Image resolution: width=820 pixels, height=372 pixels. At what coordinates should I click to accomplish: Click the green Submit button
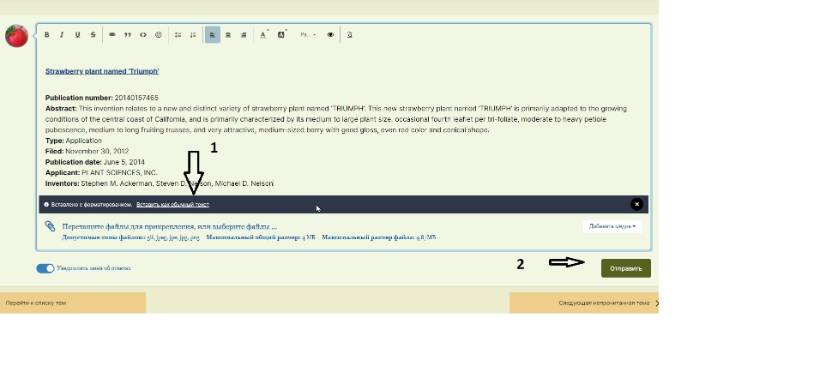pos(626,268)
